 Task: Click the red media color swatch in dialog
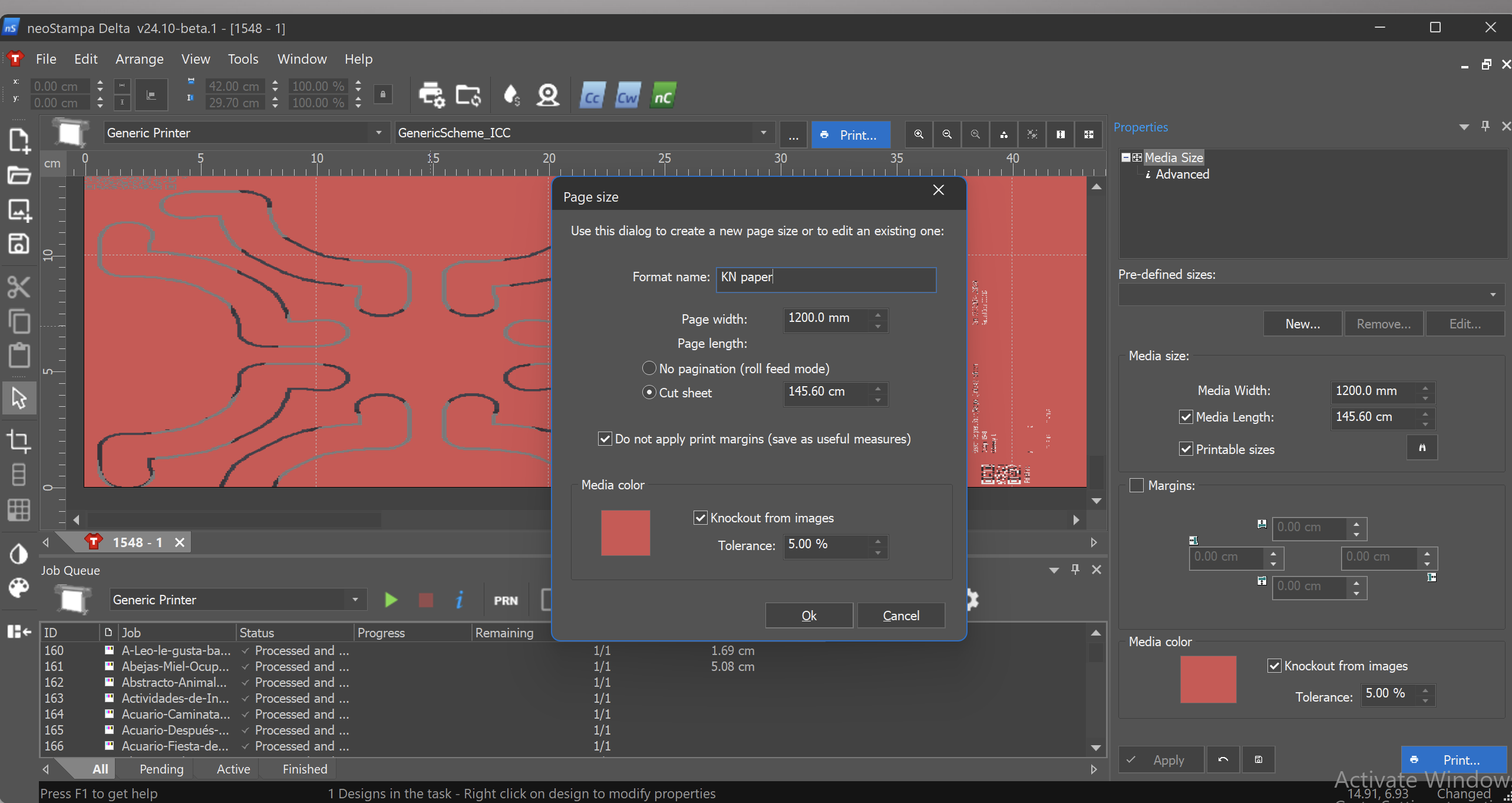coord(625,533)
